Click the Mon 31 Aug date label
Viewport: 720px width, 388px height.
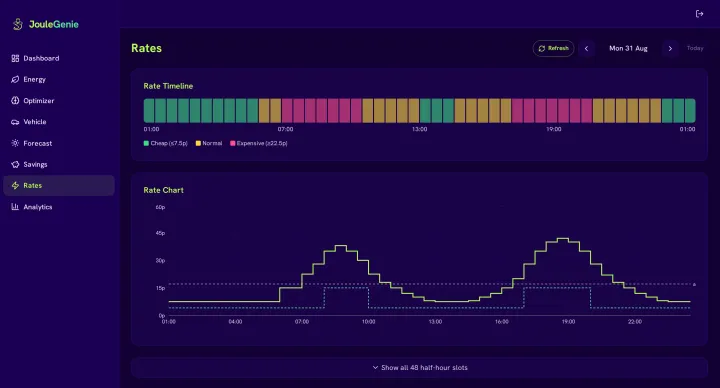pyautogui.click(x=628, y=48)
